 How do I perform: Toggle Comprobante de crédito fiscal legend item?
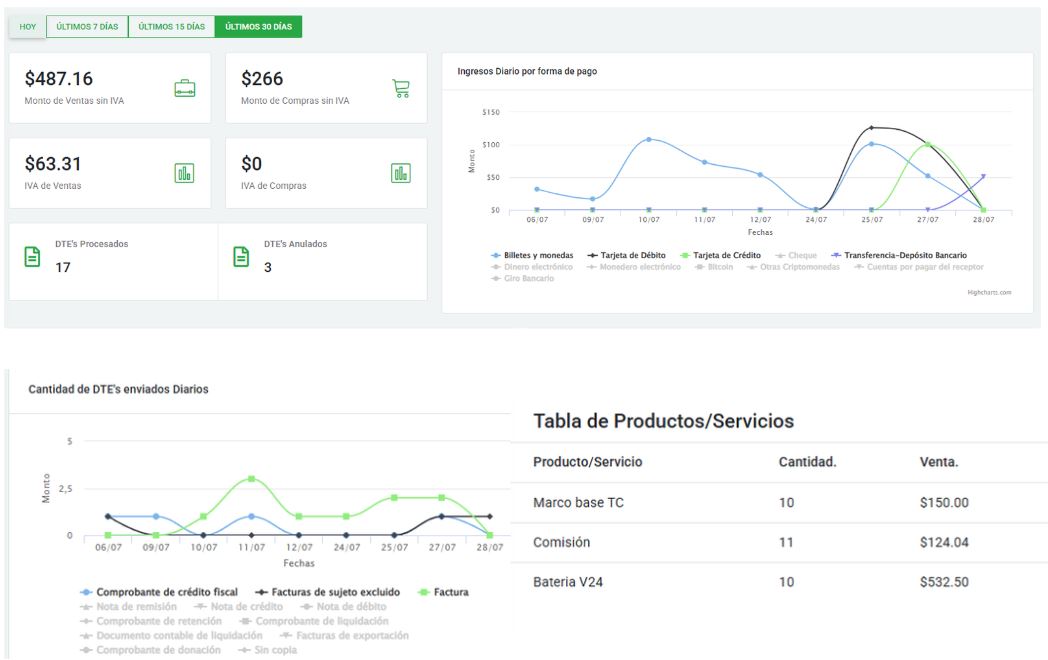click(x=165, y=592)
